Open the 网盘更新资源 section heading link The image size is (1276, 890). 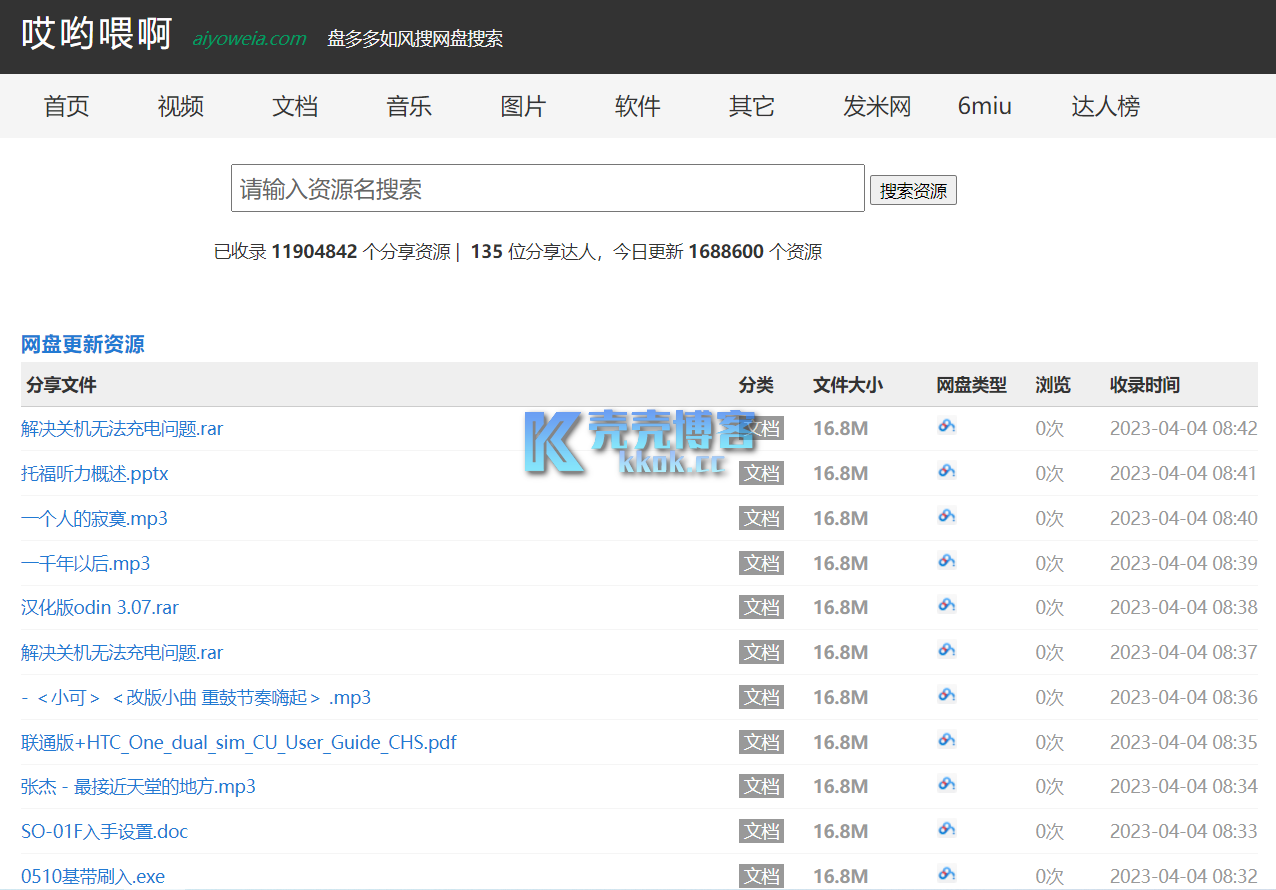83,344
